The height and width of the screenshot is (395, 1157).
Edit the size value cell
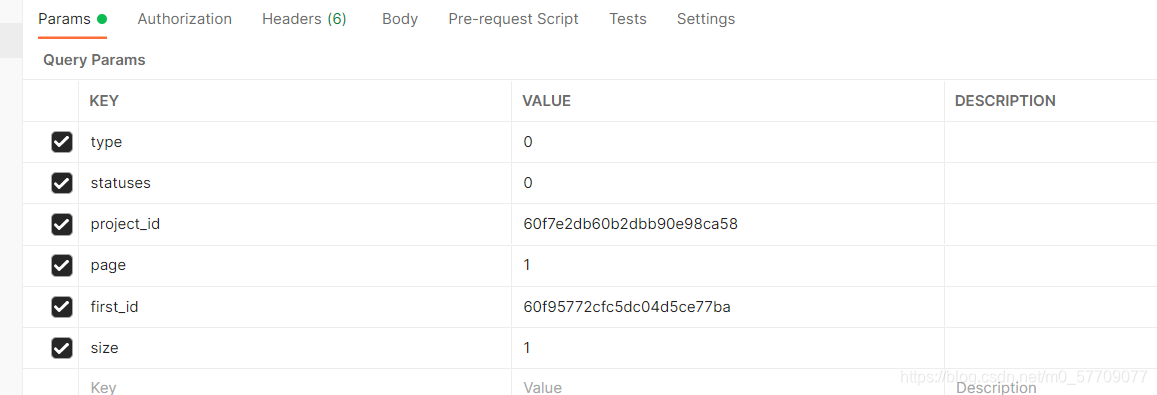tap(728, 348)
